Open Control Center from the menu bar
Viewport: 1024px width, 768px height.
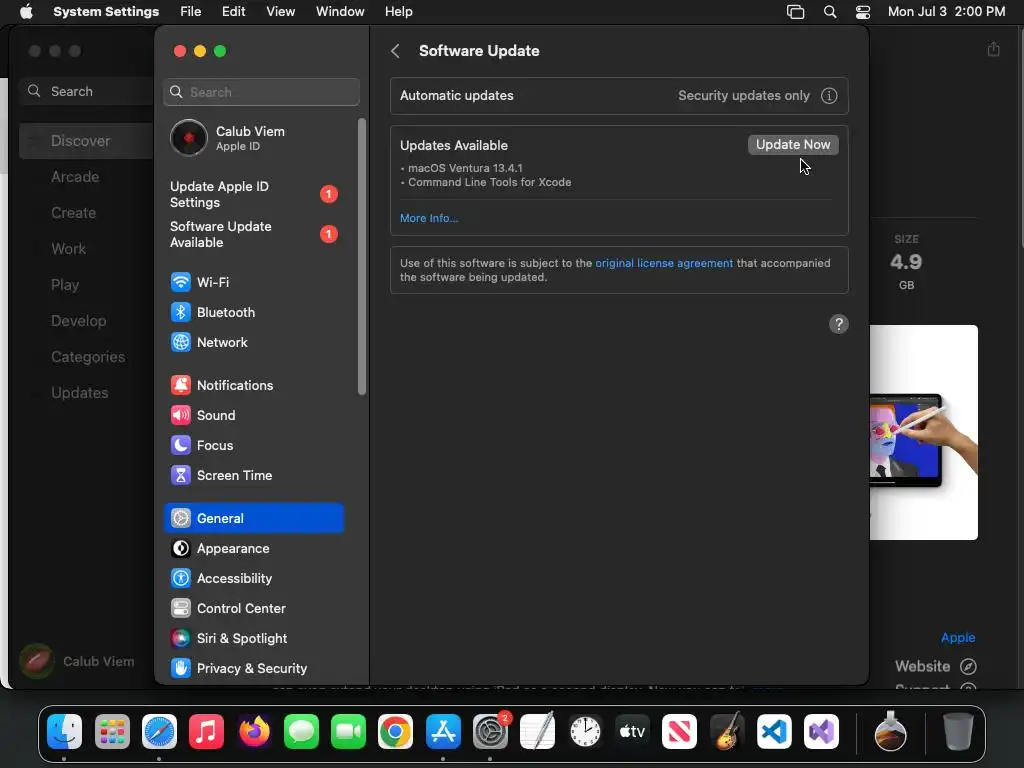click(x=863, y=12)
